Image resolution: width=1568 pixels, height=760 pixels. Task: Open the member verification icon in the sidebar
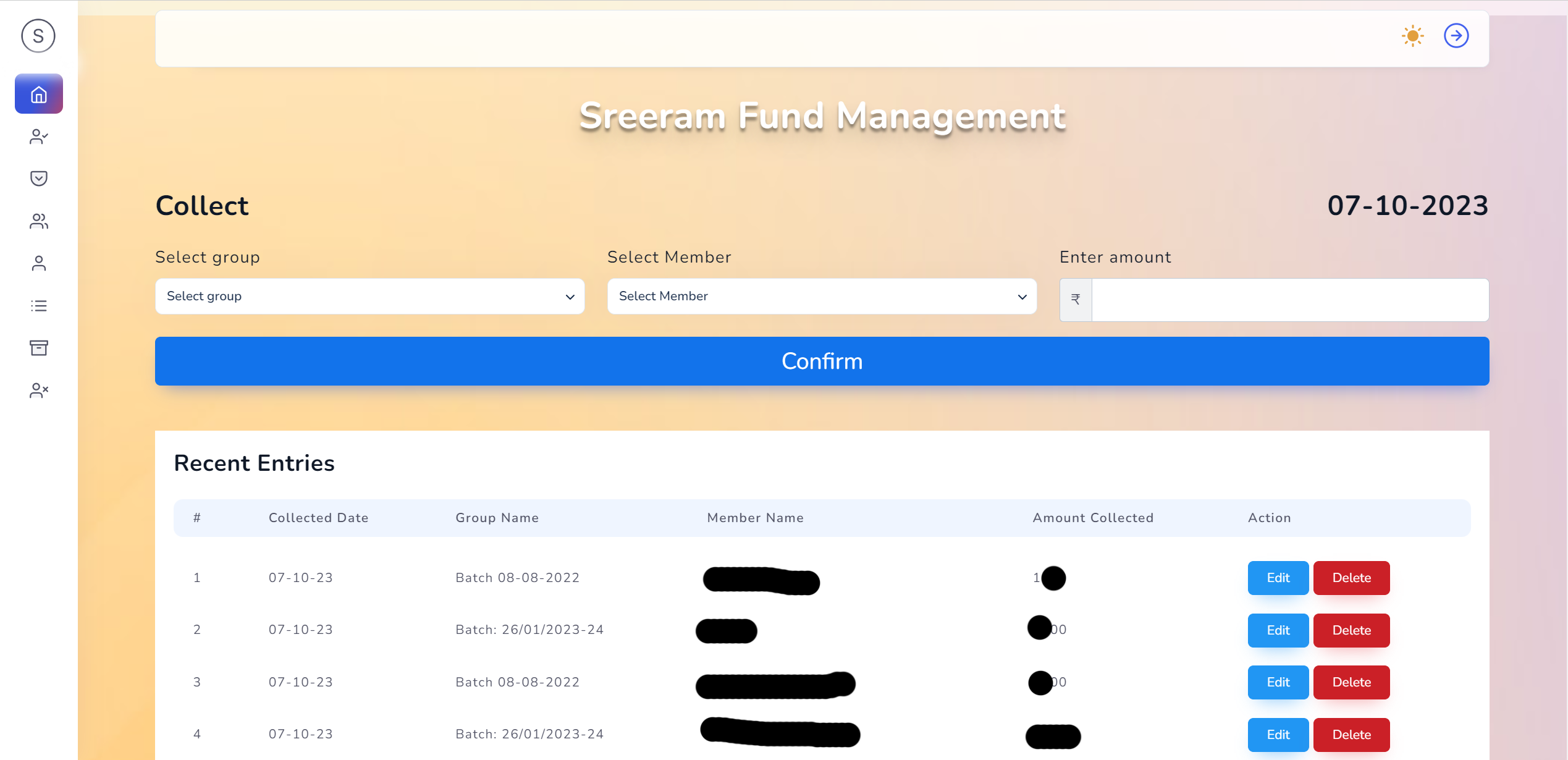click(38, 137)
